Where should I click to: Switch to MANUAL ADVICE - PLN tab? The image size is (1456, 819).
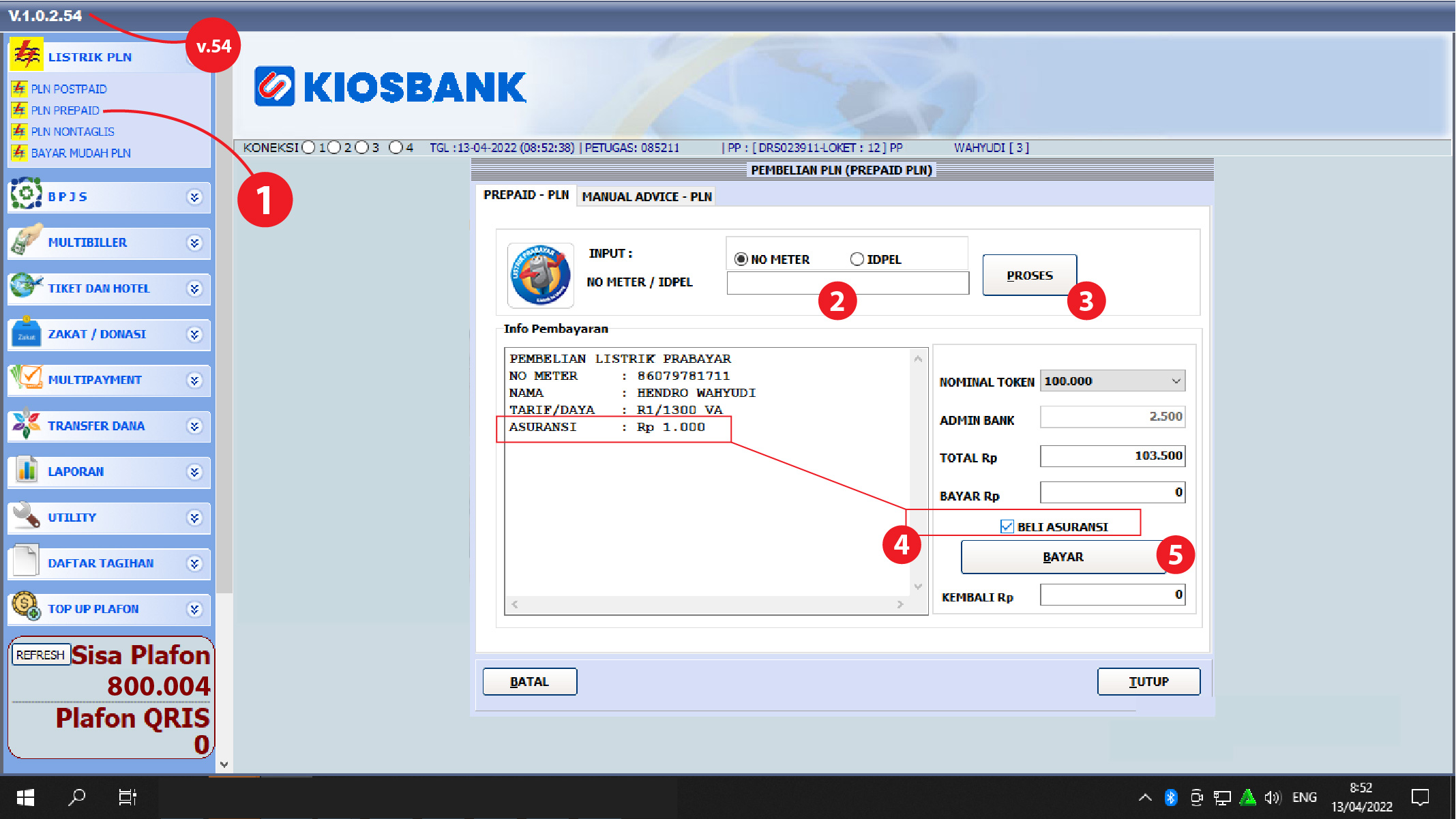point(646,197)
